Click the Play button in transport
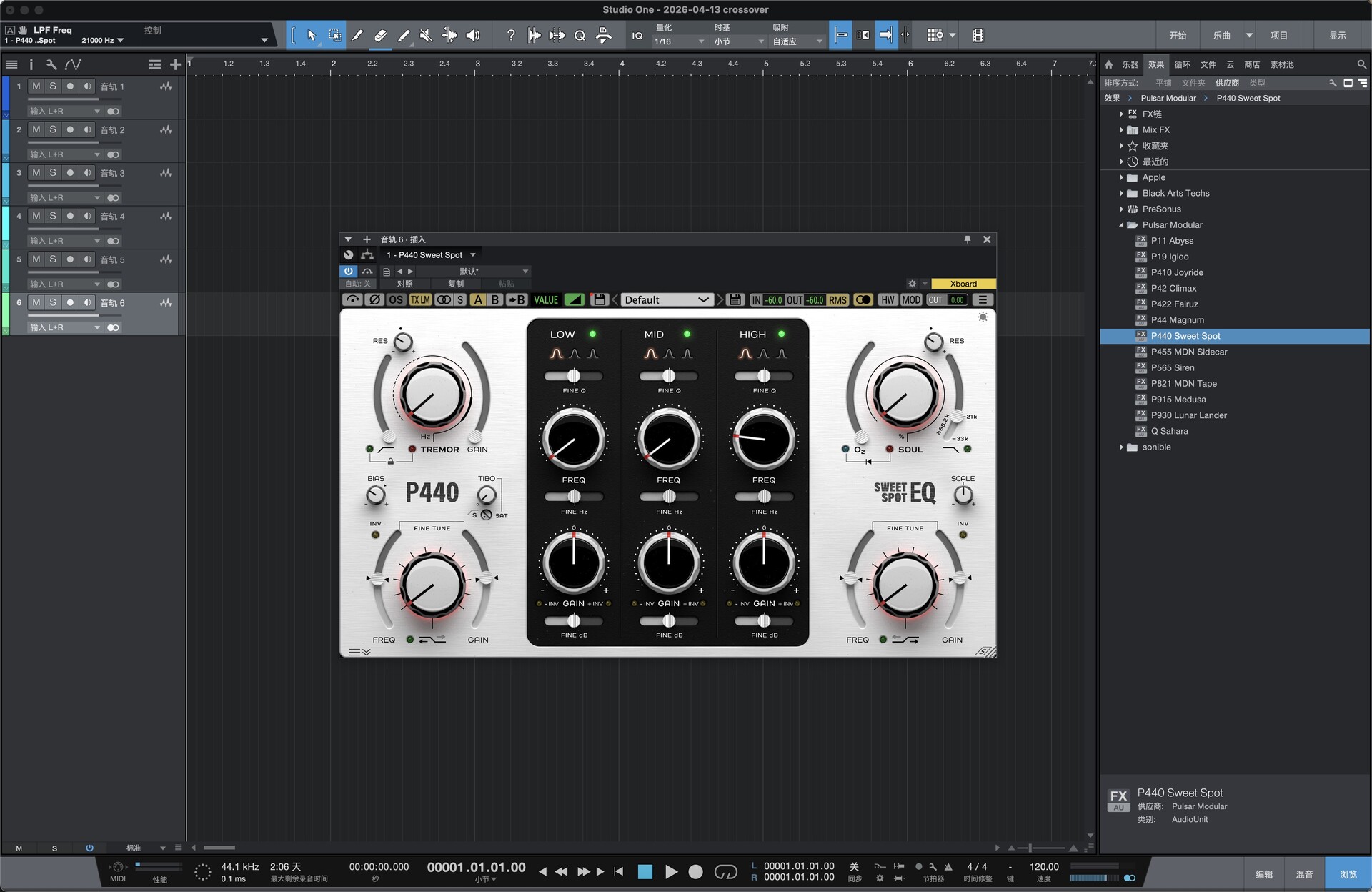 671,871
